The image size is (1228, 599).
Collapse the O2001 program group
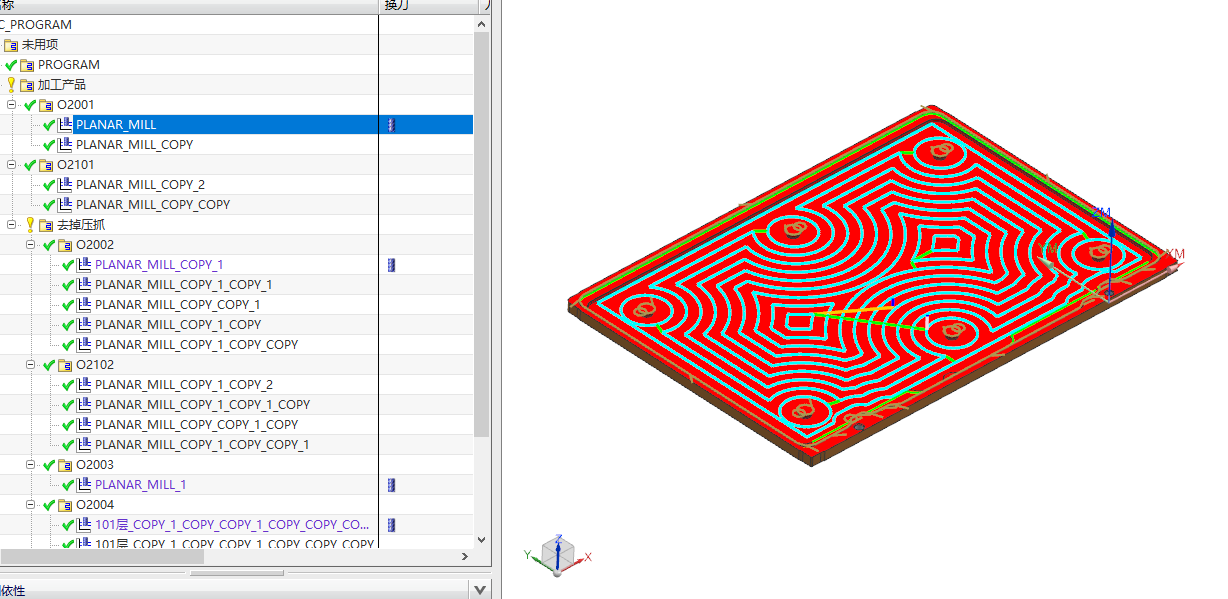pyautogui.click(x=12, y=105)
